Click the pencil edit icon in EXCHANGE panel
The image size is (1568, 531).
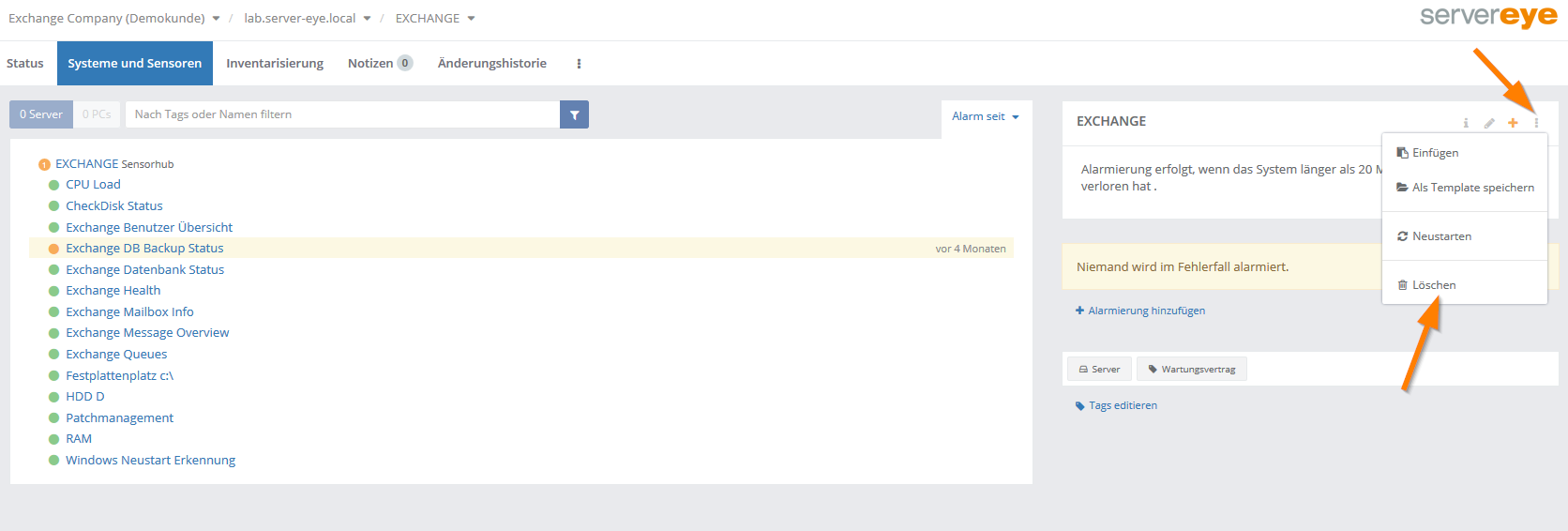click(1489, 123)
